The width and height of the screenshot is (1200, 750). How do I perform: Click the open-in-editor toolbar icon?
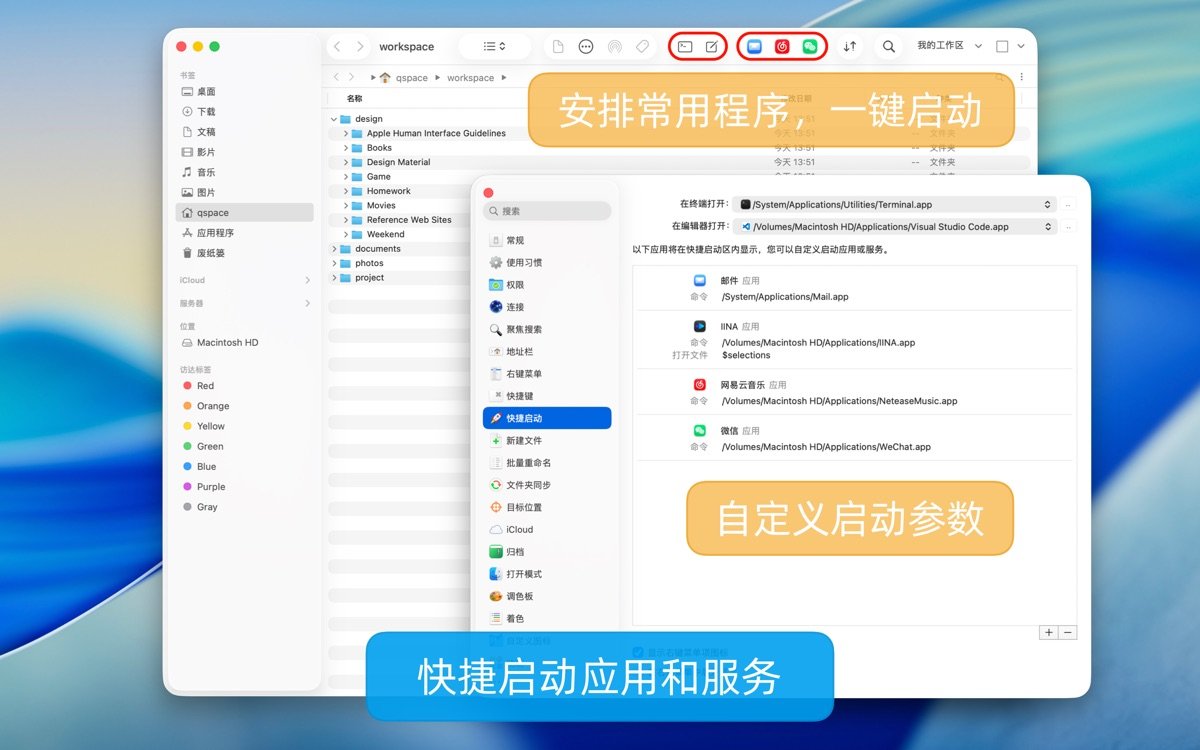(711, 47)
